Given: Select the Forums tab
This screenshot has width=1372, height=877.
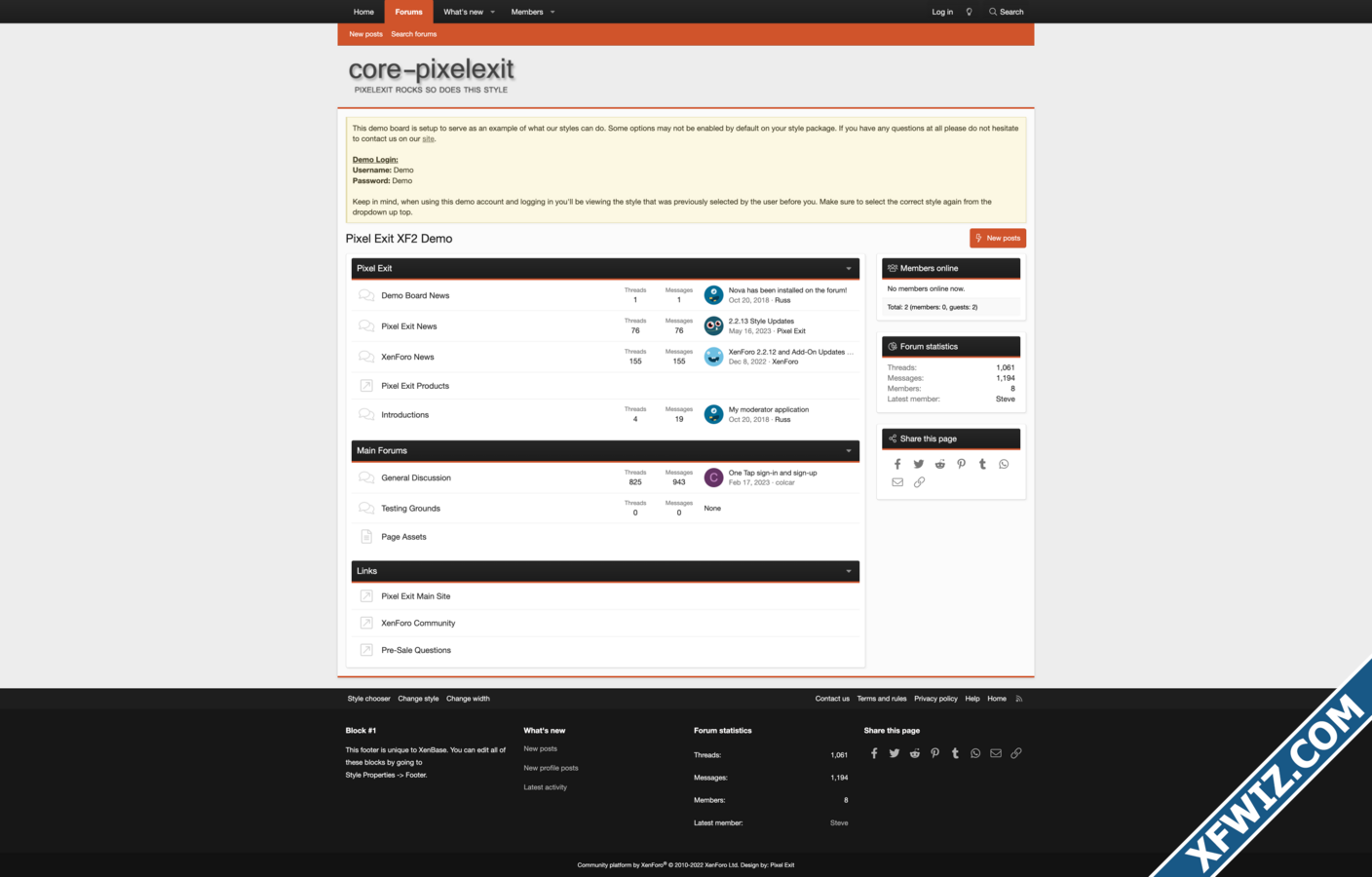Looking at the screenshot, I should click(x=408, y=12).
